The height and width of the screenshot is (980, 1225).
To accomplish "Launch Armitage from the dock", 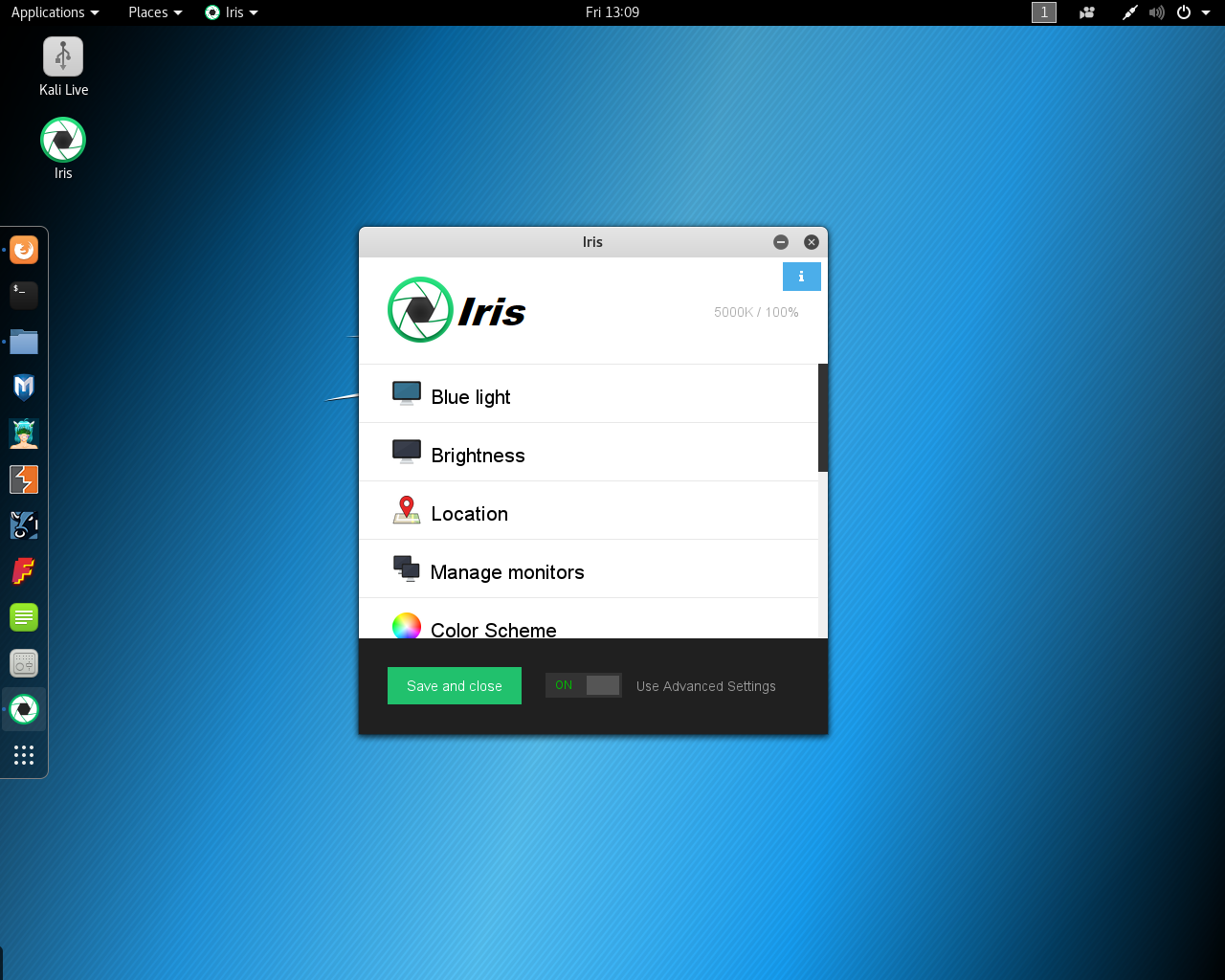I will 24,434.
